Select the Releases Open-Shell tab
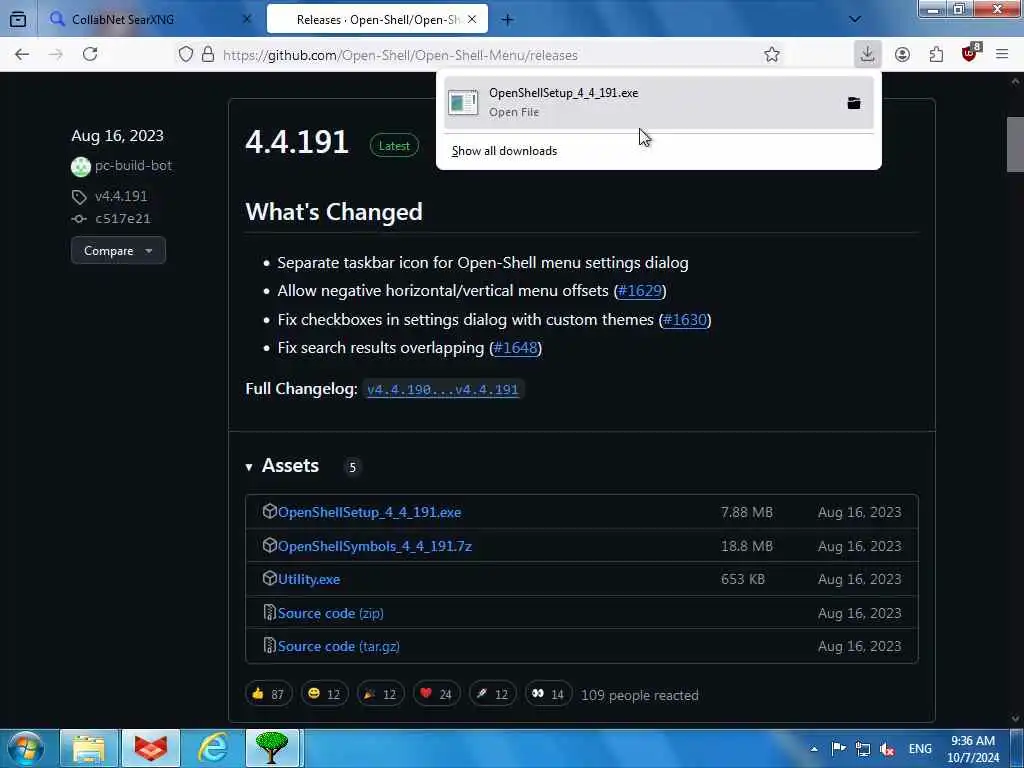The image size is (1024, 768). 377,19
